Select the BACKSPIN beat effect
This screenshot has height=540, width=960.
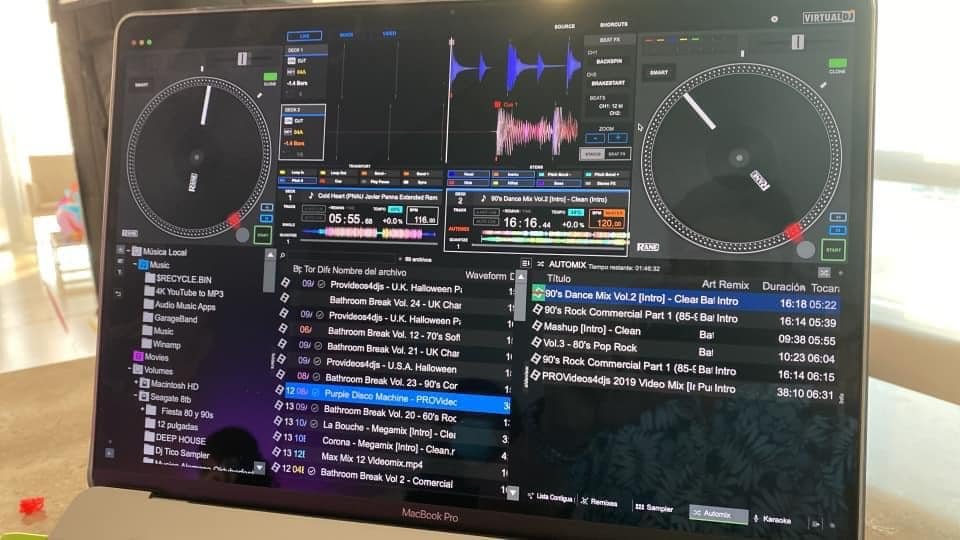click(x=609, y=61)
